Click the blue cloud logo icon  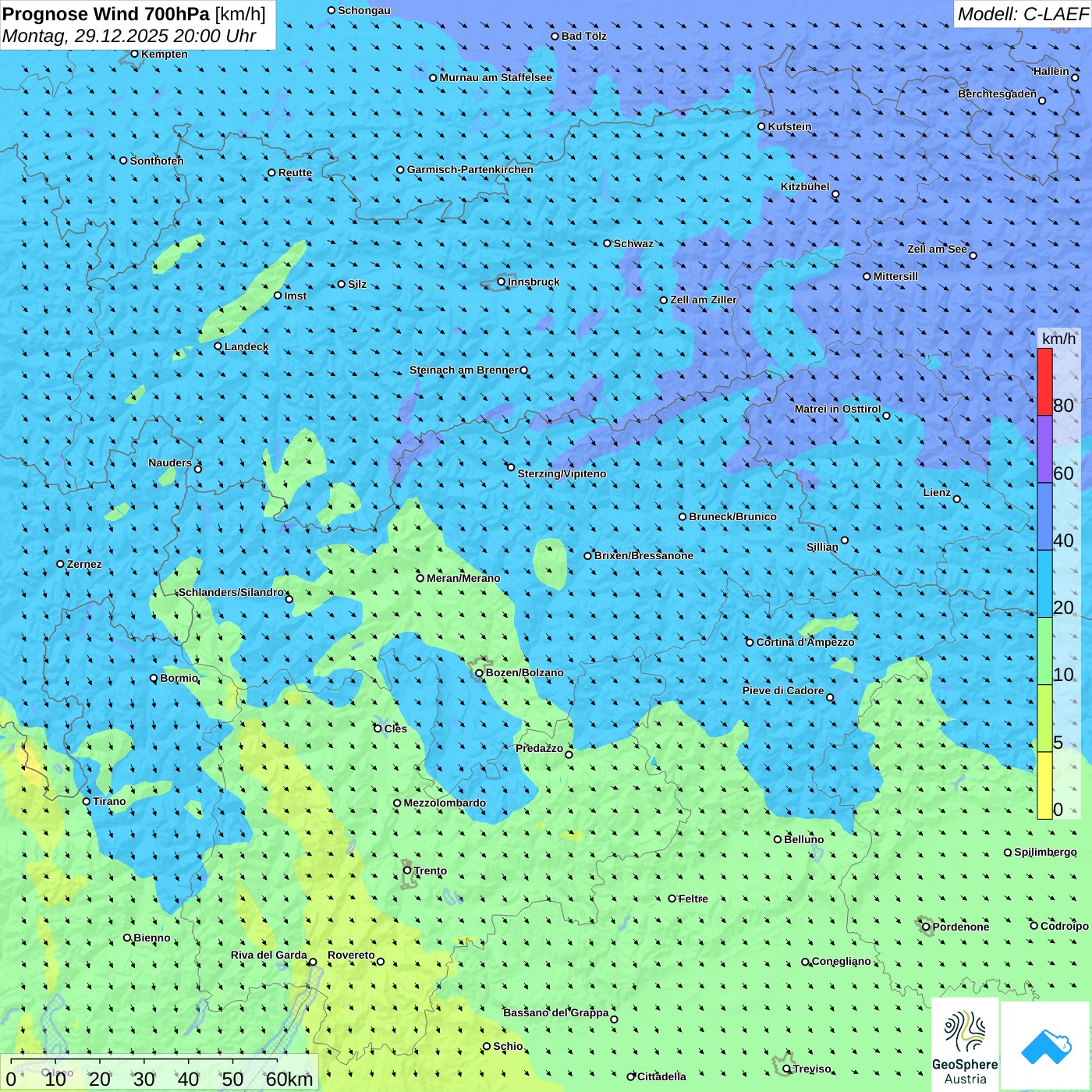click(1046, 1046)
